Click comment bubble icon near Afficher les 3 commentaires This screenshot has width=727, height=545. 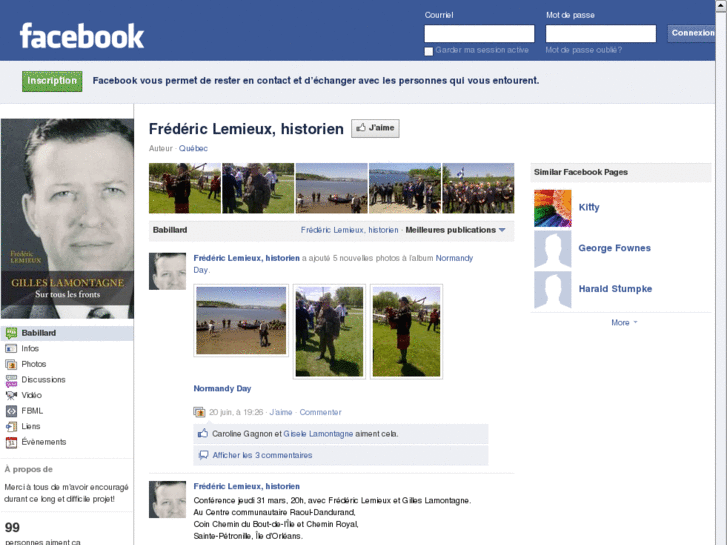(x=203, y=455)
